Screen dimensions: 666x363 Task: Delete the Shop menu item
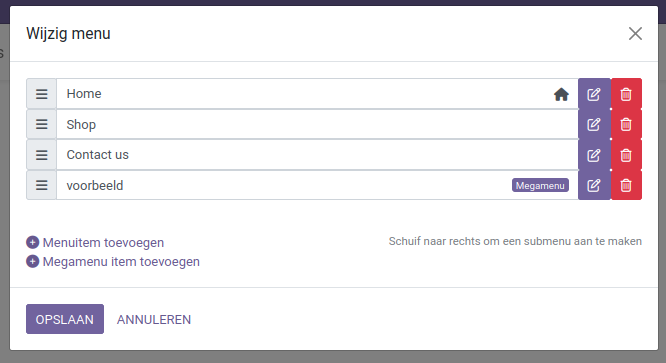click(x=626, y=124)
